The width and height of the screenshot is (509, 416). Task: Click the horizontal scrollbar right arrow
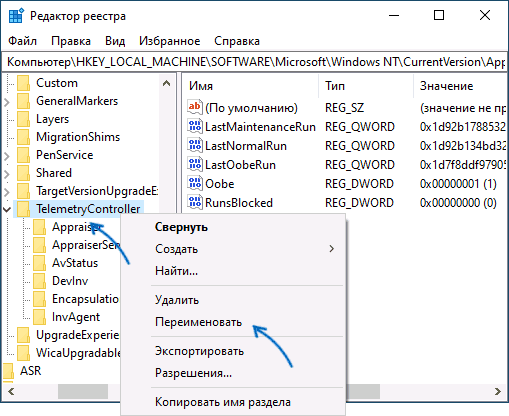(x=498, y=391)
